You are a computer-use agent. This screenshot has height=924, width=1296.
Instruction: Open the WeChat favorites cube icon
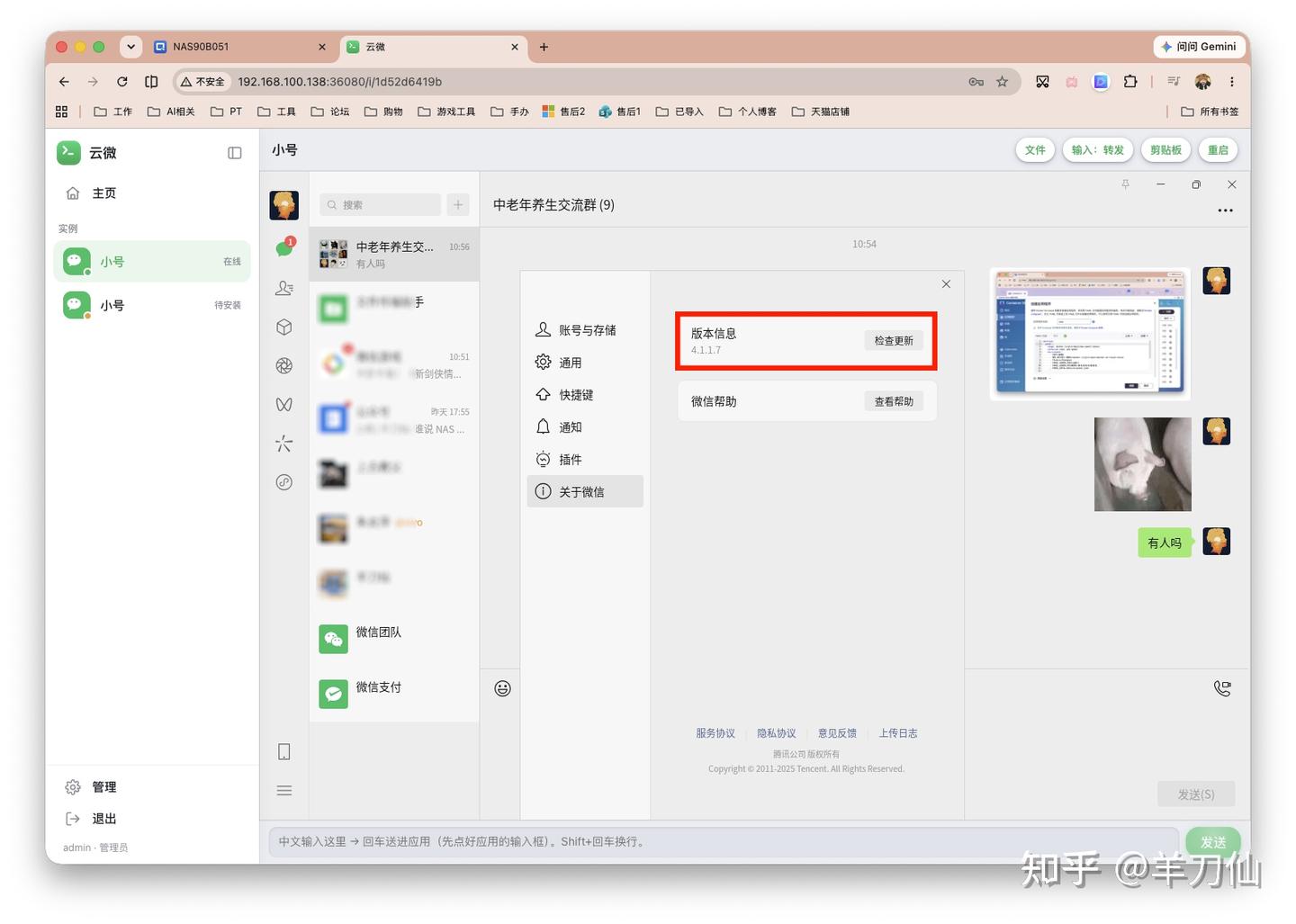pyautogui.click(x=284, y=327)
